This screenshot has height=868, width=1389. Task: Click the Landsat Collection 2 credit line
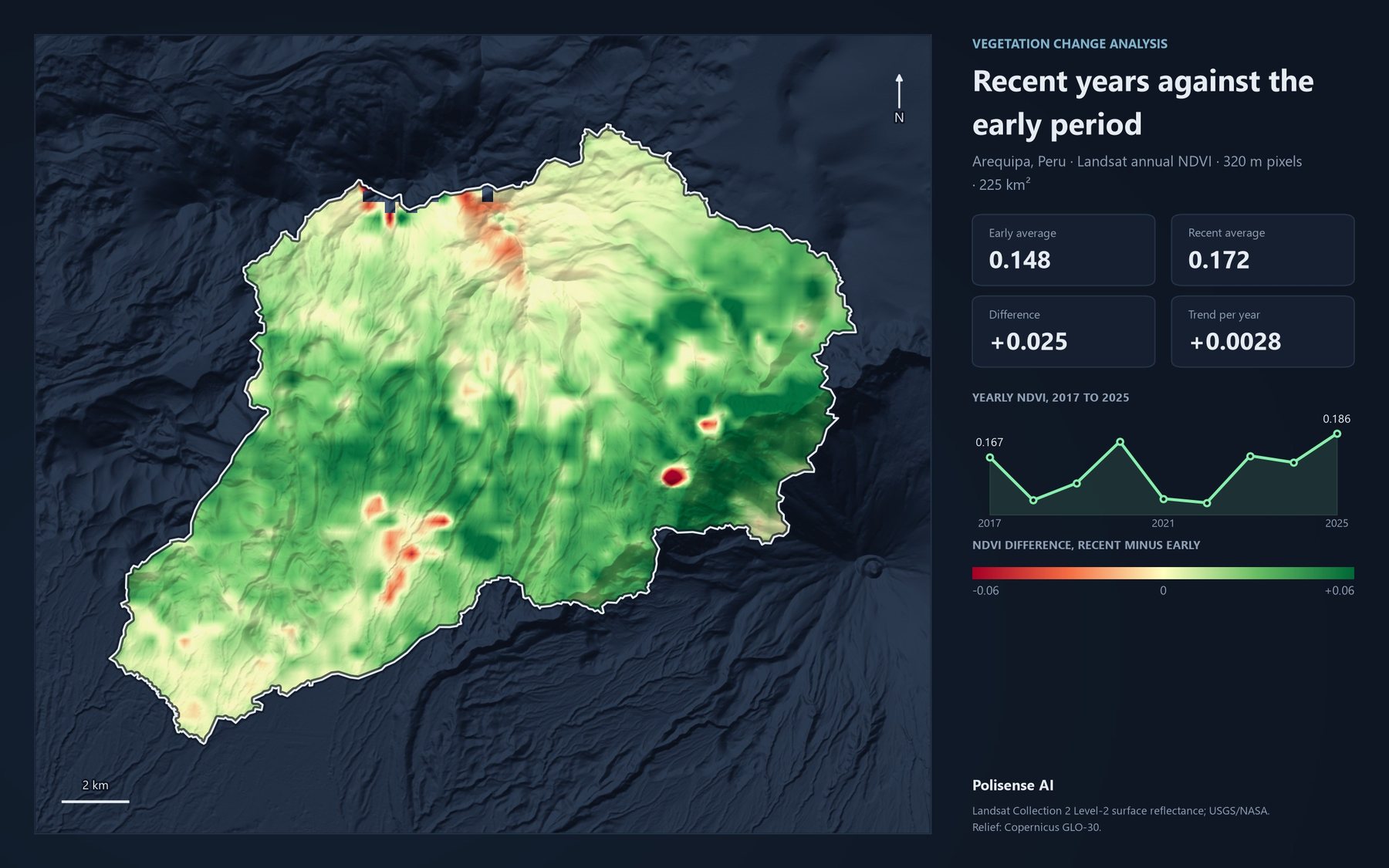coord(1120,811)
